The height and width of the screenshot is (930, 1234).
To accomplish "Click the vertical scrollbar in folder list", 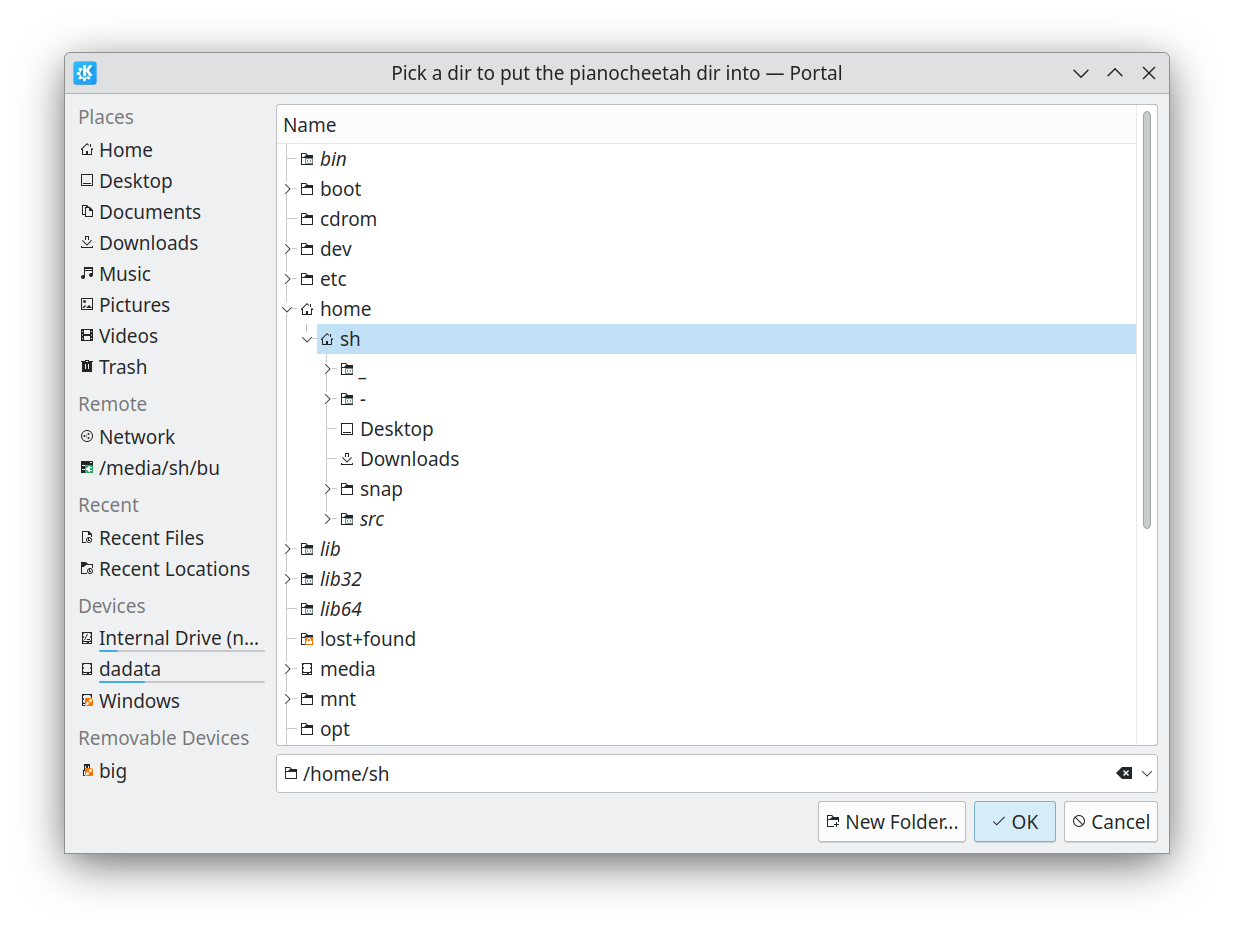I will [x=1146, y=320].
